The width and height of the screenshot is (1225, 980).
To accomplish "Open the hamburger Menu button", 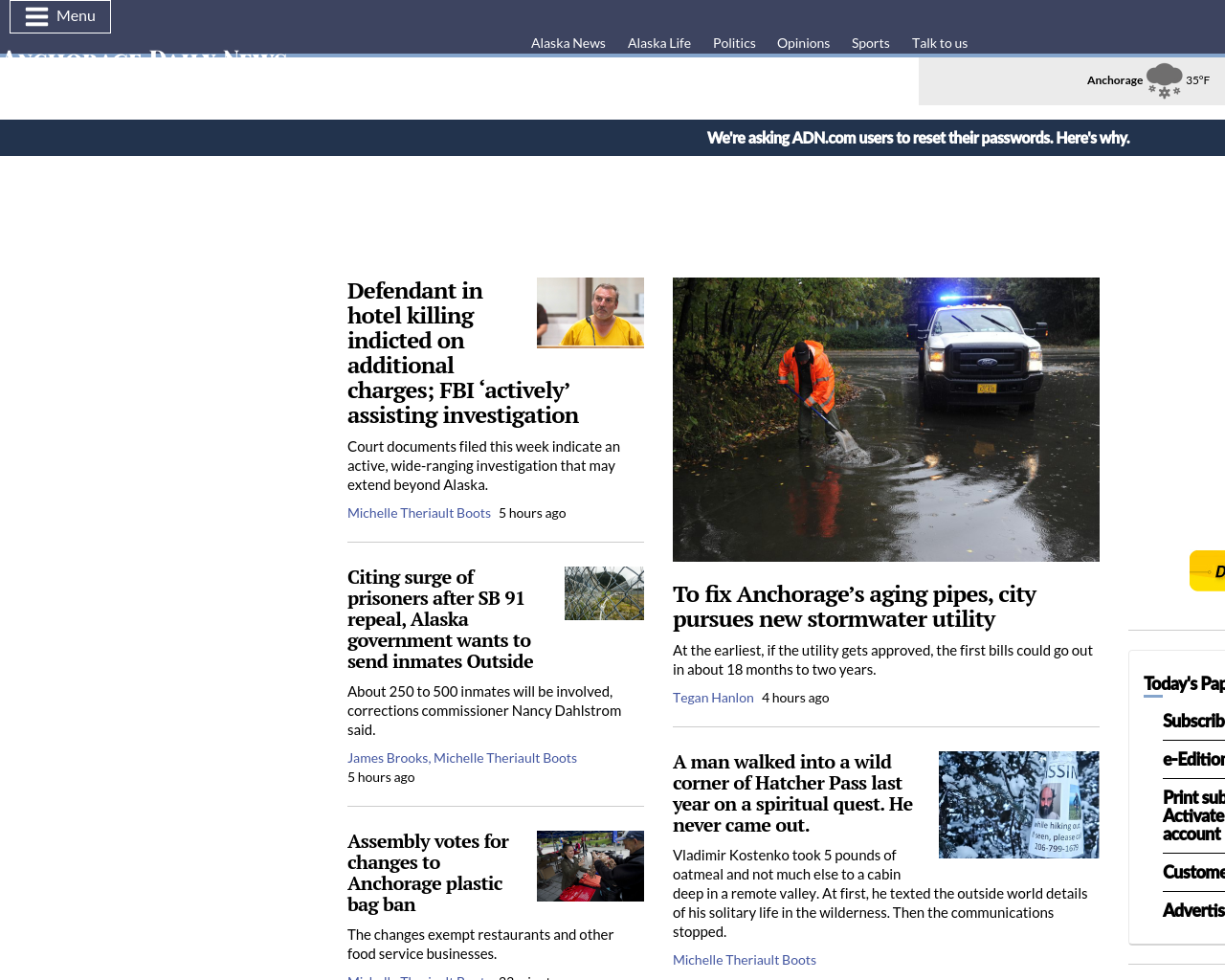I will (x=60, y=16).
